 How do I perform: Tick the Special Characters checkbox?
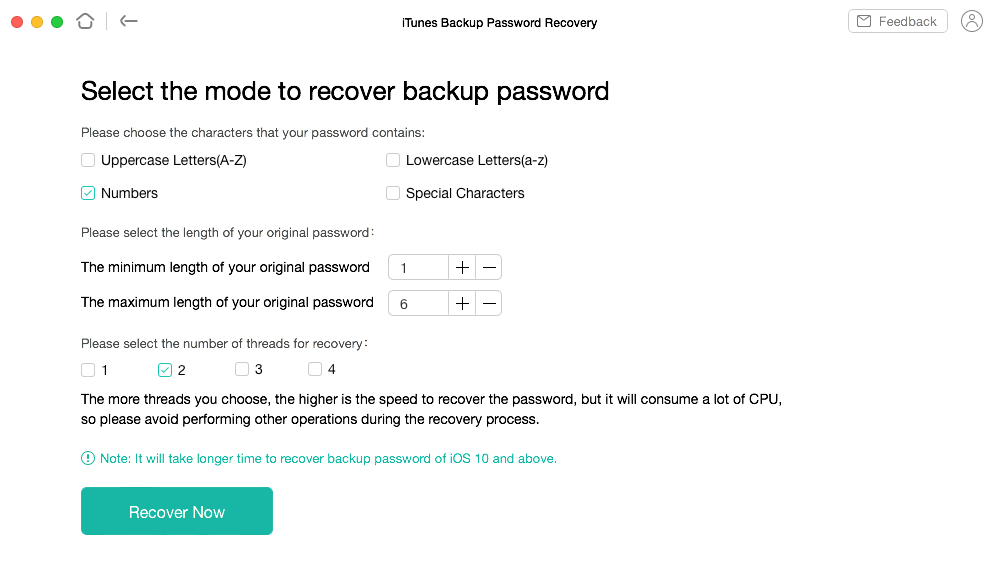pos(393,193)
